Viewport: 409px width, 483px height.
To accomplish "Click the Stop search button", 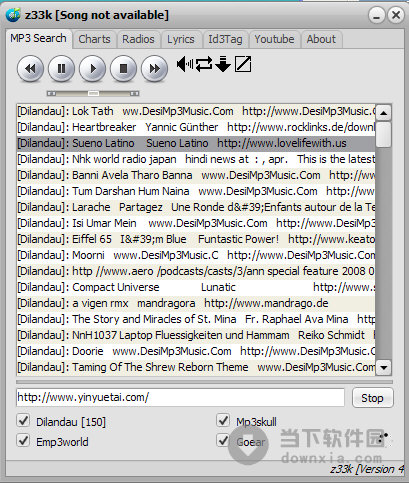I will click(x=373, y=398).
